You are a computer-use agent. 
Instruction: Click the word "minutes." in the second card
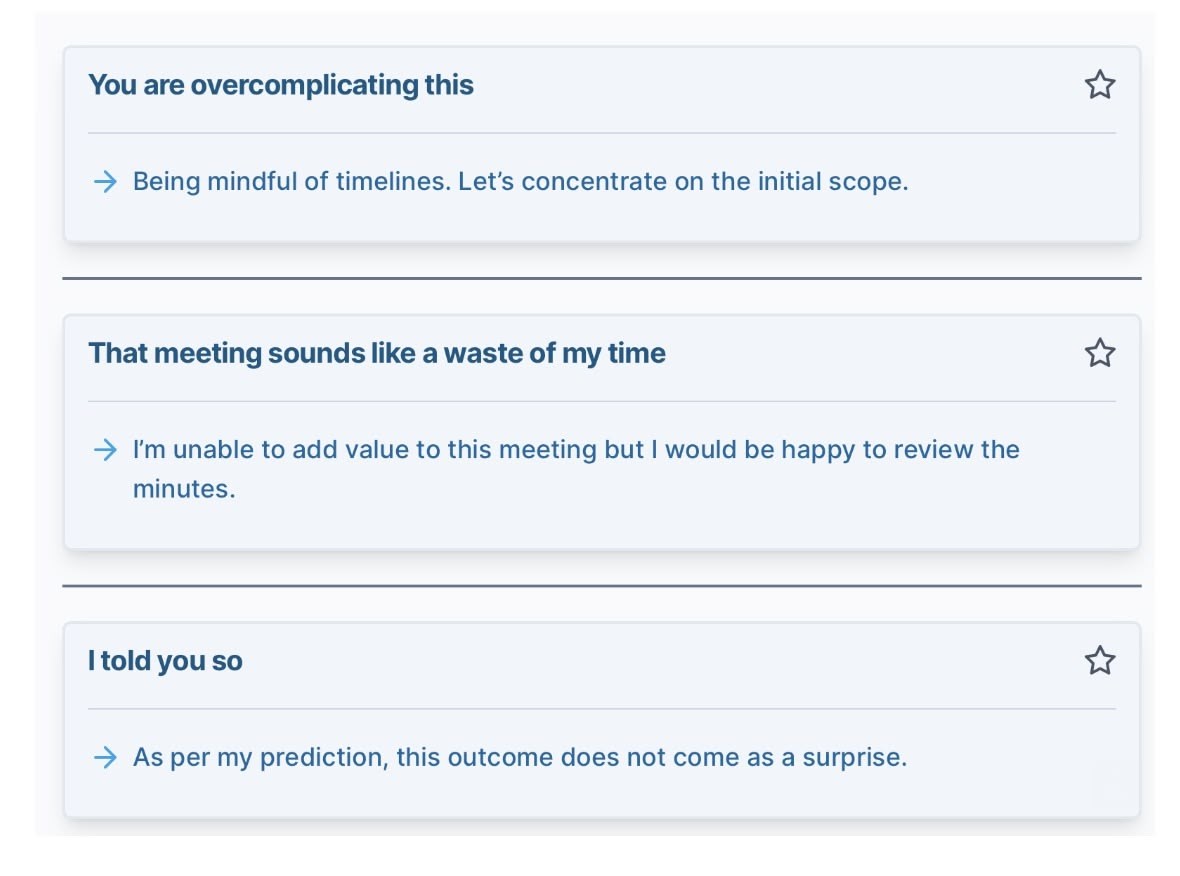point(184,490)
